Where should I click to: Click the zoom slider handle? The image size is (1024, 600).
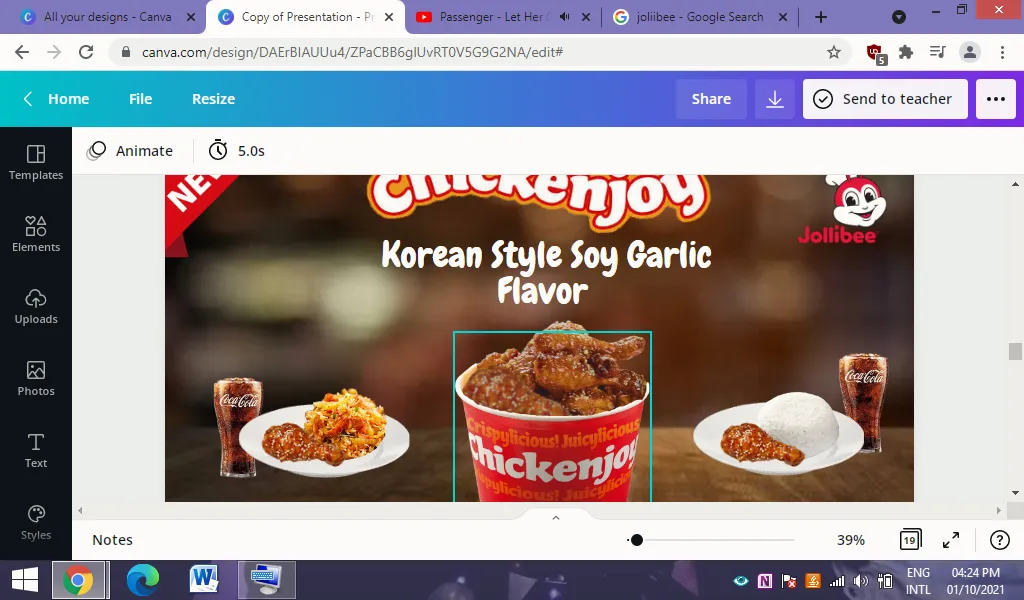637,540
